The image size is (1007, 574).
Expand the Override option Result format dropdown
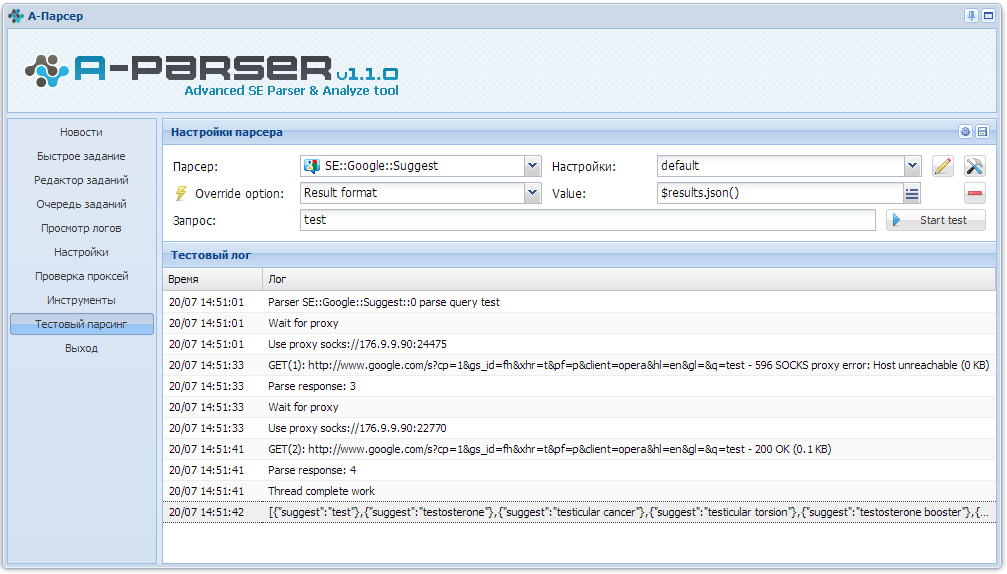pyautogui.click(x=532, y=193)
